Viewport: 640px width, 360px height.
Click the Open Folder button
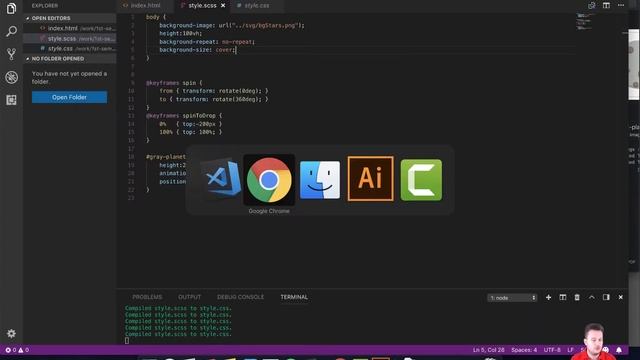pyautogui.click(x=69, y=97)
